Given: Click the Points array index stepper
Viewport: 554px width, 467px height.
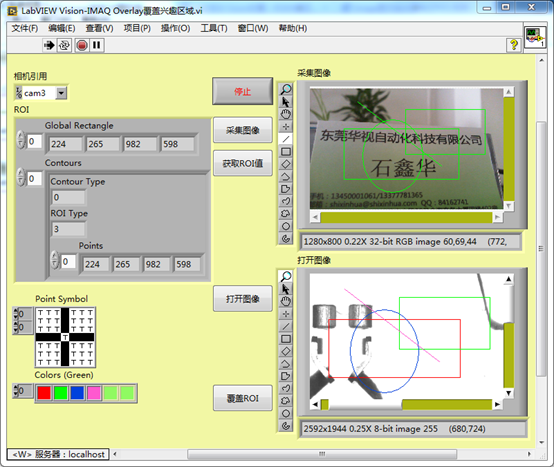Looking at the screenshot, I should click(x=55, y=260).
